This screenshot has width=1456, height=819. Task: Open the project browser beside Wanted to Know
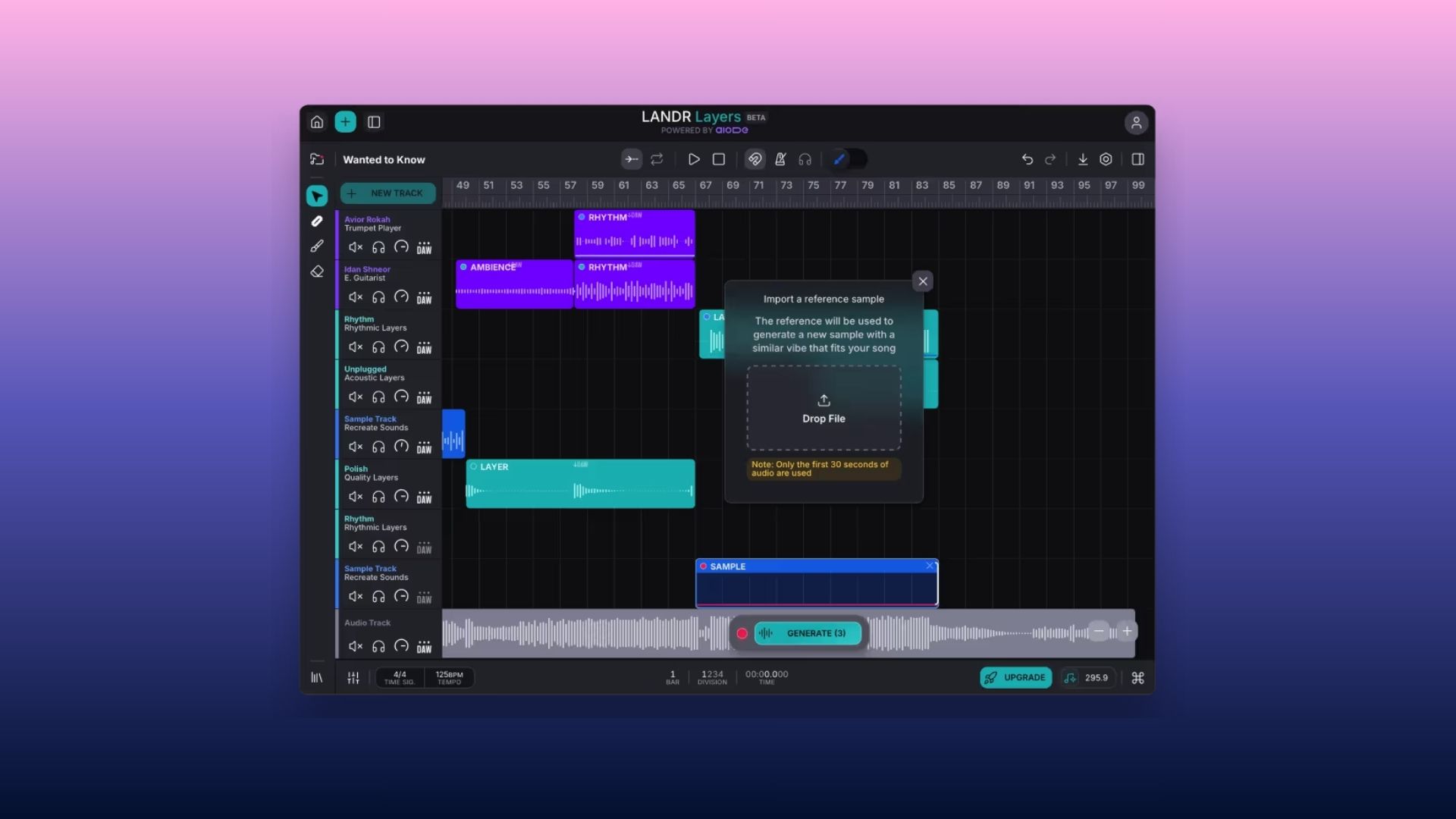(318, 159)
